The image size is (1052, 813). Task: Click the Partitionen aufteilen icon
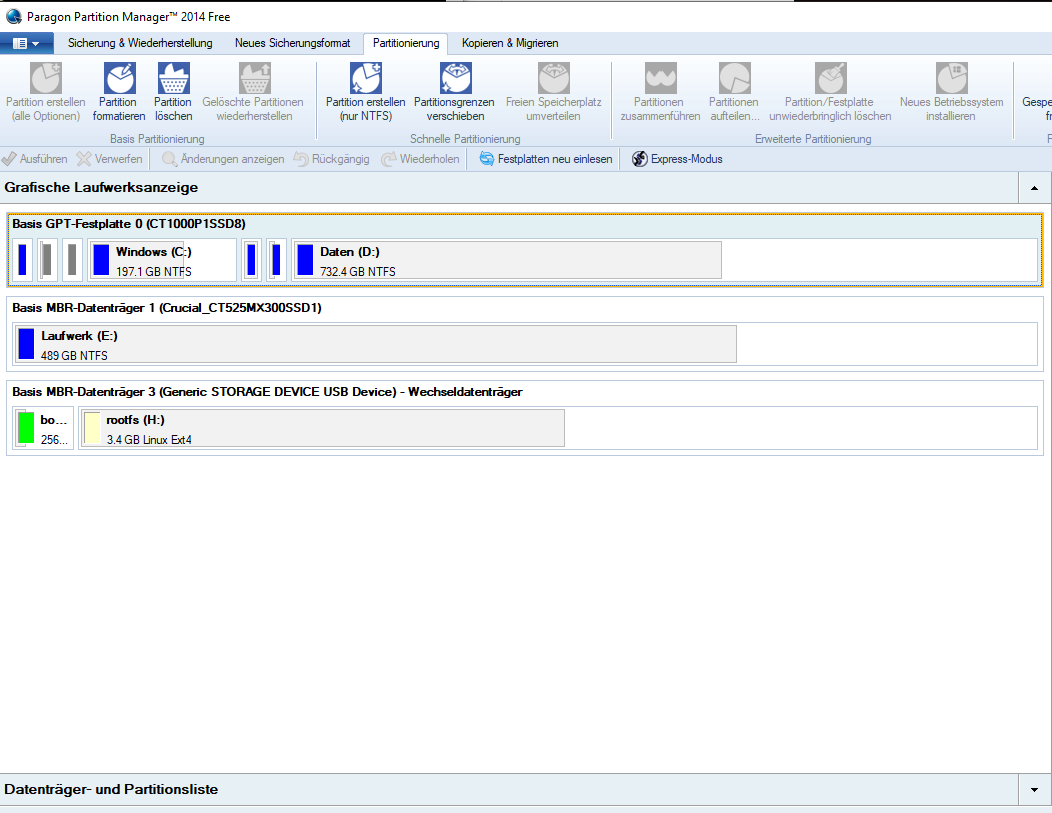[735, 78]
